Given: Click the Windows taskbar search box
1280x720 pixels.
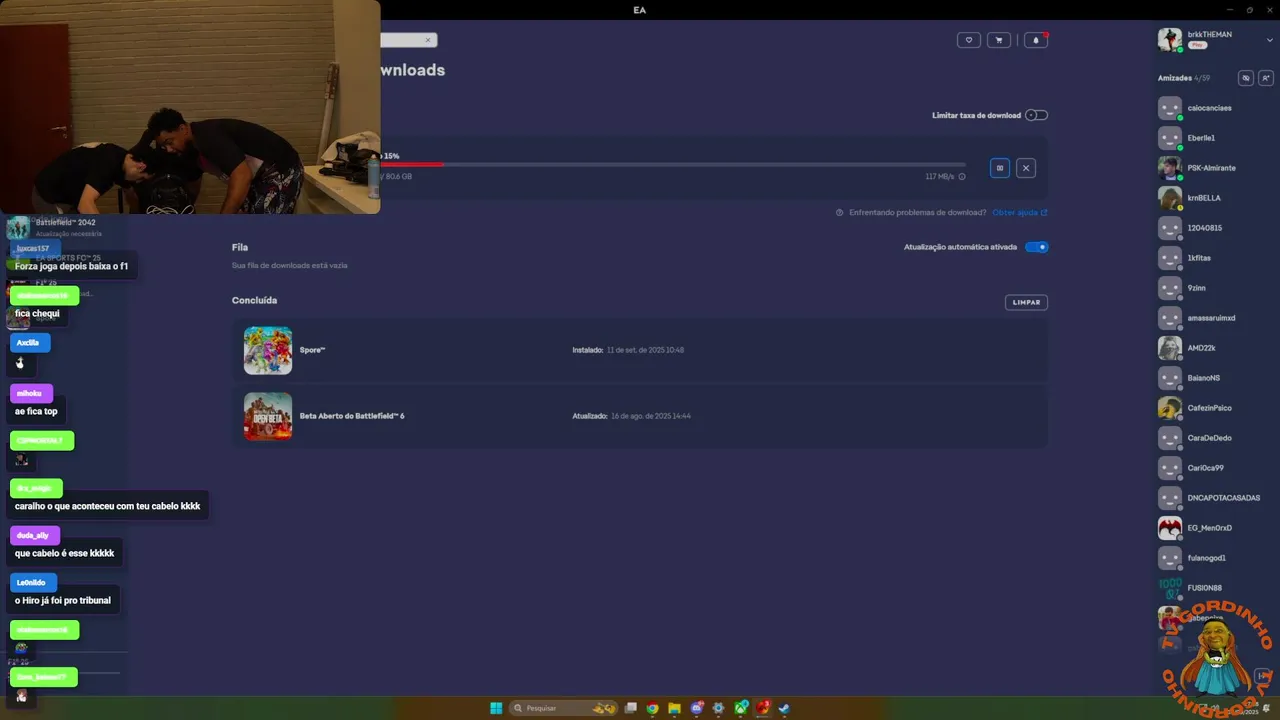Looking at the screenshot, I should (x=563, y=708).
